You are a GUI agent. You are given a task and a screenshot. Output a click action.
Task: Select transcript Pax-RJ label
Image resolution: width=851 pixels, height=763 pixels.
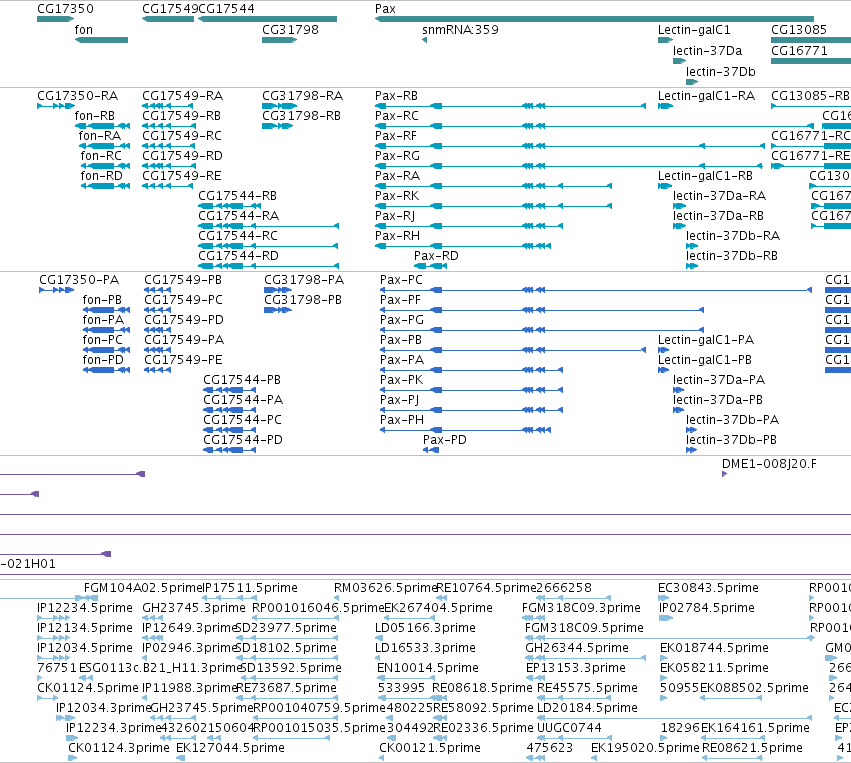(x=395, y=216)
